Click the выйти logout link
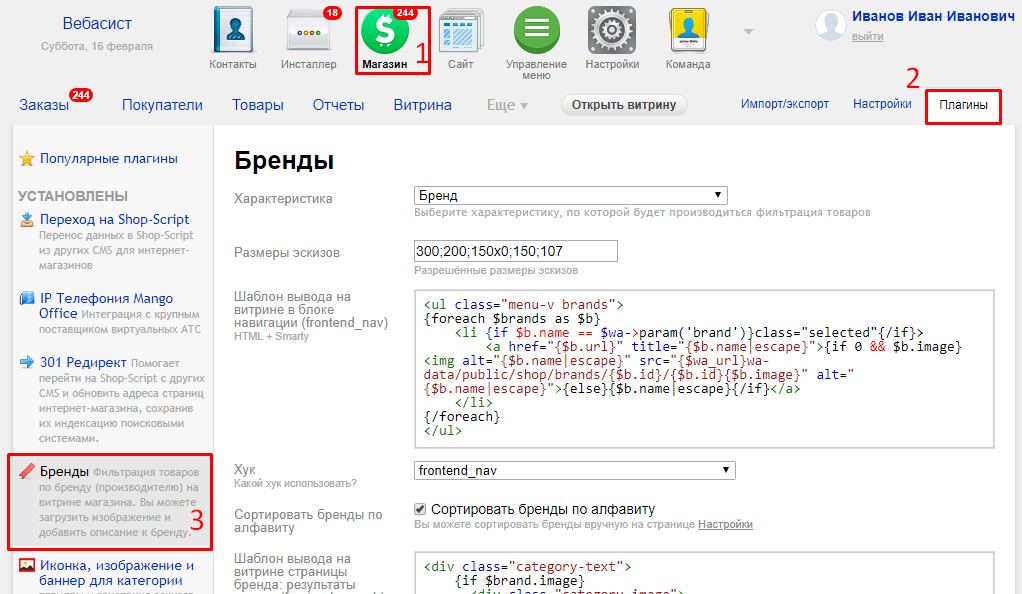 coord(867,37)
